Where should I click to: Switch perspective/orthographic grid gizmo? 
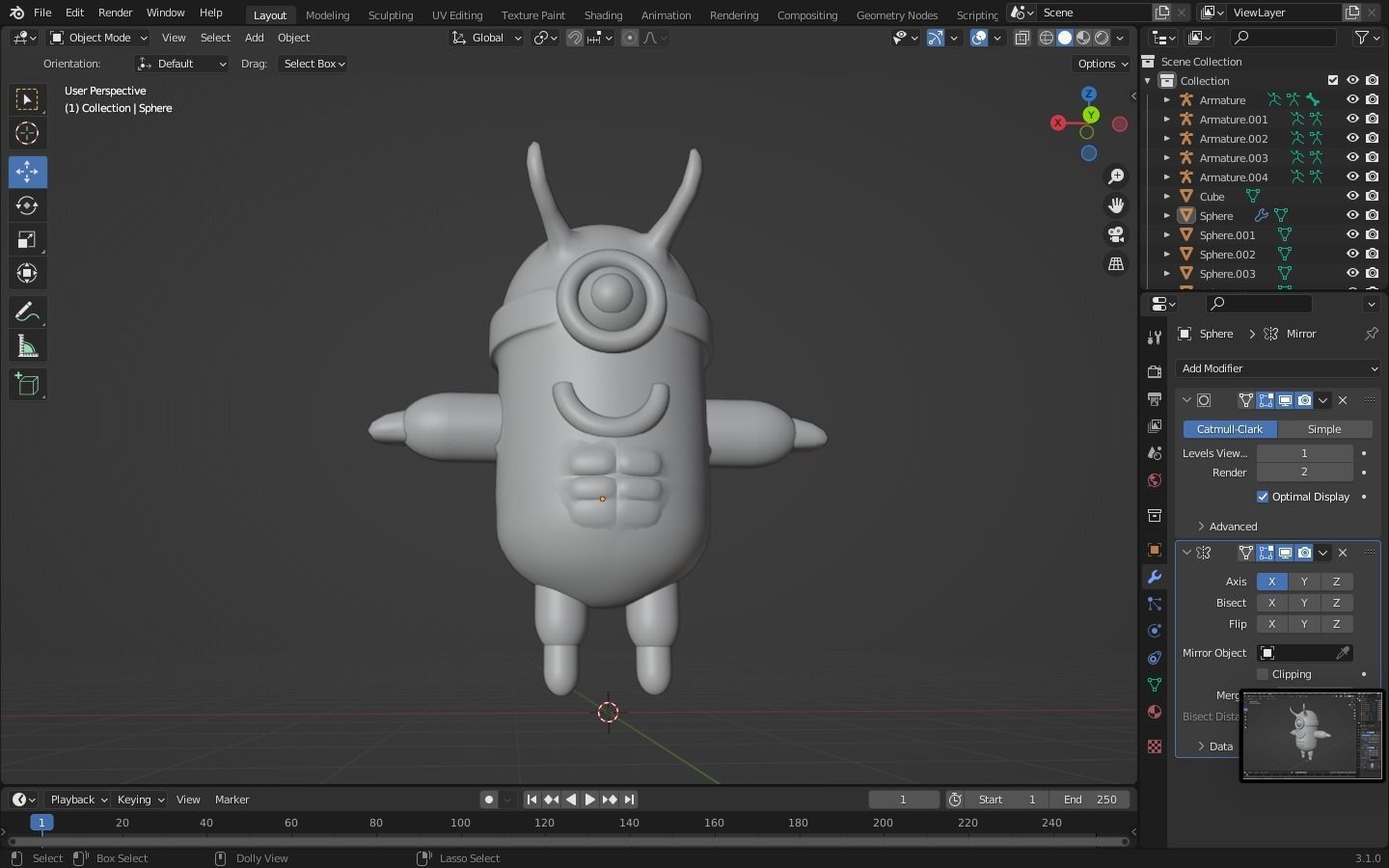(1116, 263)
